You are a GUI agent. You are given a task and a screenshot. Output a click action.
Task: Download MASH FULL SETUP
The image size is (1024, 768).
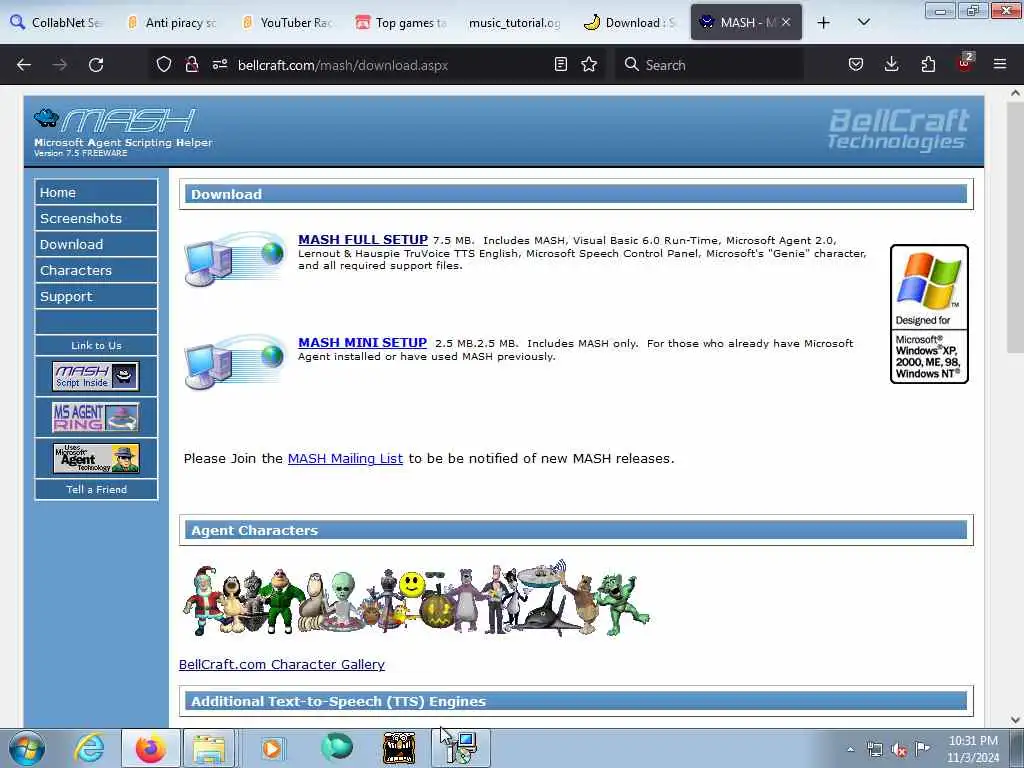pos(362,240)
